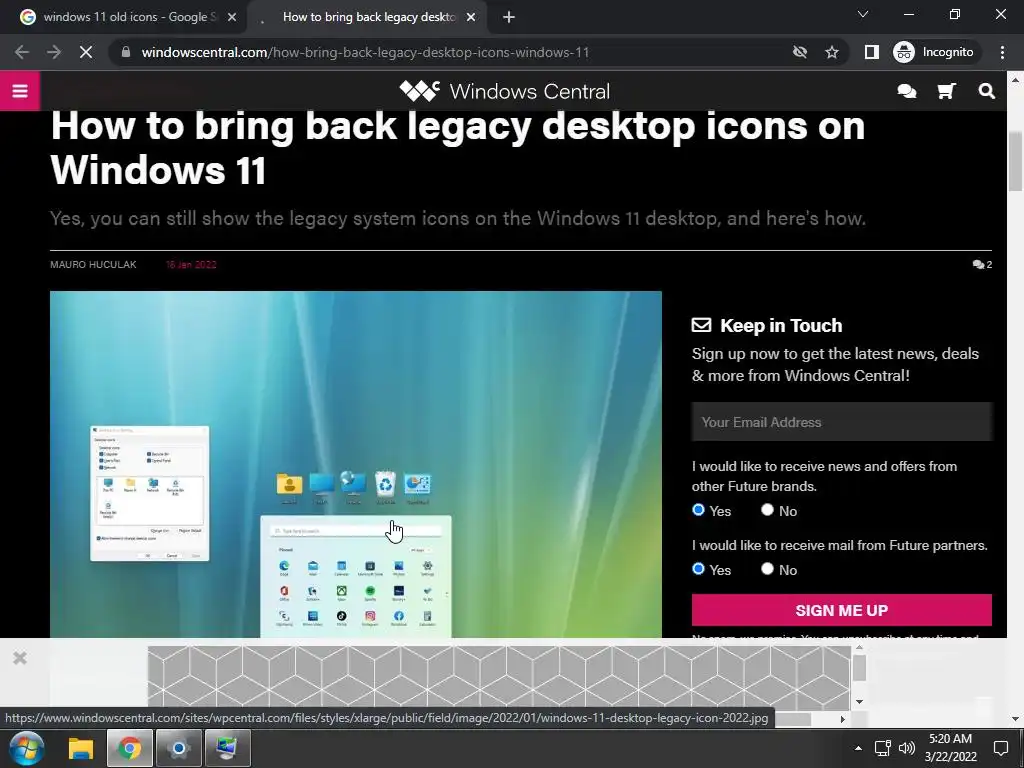Click the page vertical scrollbar thumb
Image resolution: width=1024 pixels, height=768 pixels.
click(1015, 160)
